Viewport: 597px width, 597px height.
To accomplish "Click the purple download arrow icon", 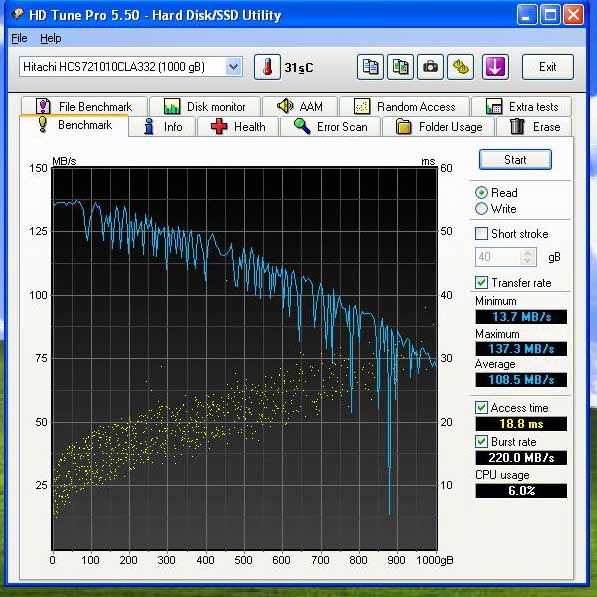I will [495, 67].
